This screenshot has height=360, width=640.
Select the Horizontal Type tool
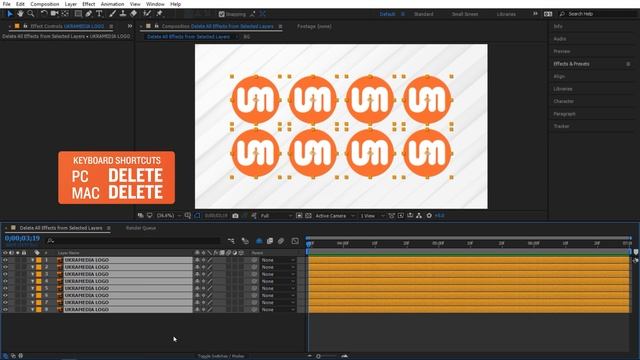click(x=99, y=13)
